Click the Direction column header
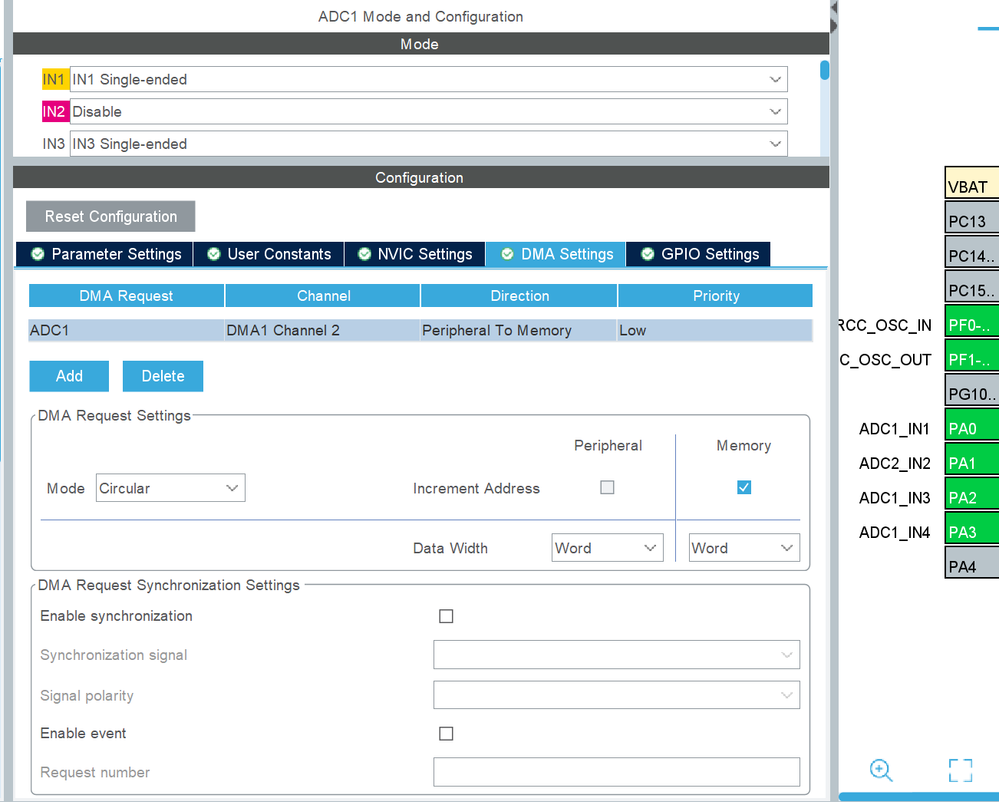 pyautogui.click(x=519, y=296)
